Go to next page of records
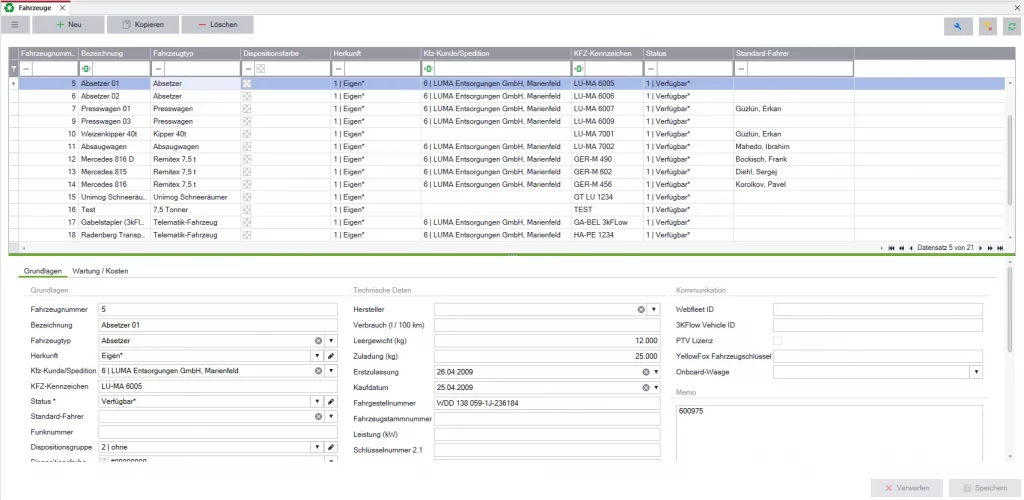Image resolution: width=1024 pixels, height=500 pixels. click(x=990, y=248)
